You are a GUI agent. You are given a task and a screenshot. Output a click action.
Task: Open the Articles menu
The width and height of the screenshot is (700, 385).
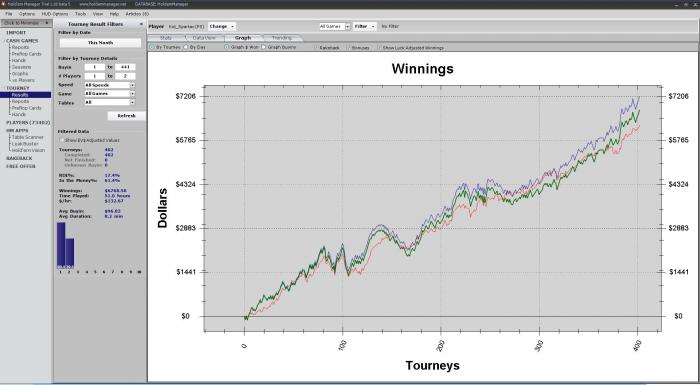(x=137, y=14)
